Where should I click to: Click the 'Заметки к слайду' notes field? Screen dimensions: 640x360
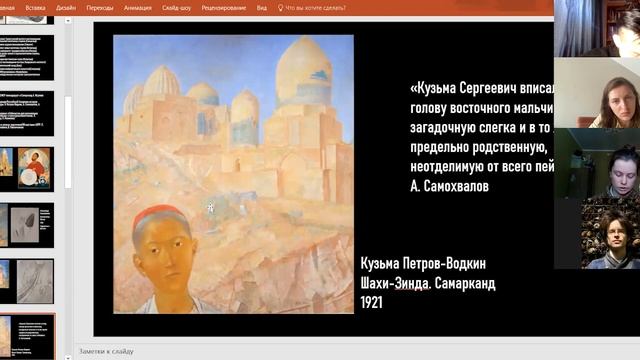click(x=107, y=351)
